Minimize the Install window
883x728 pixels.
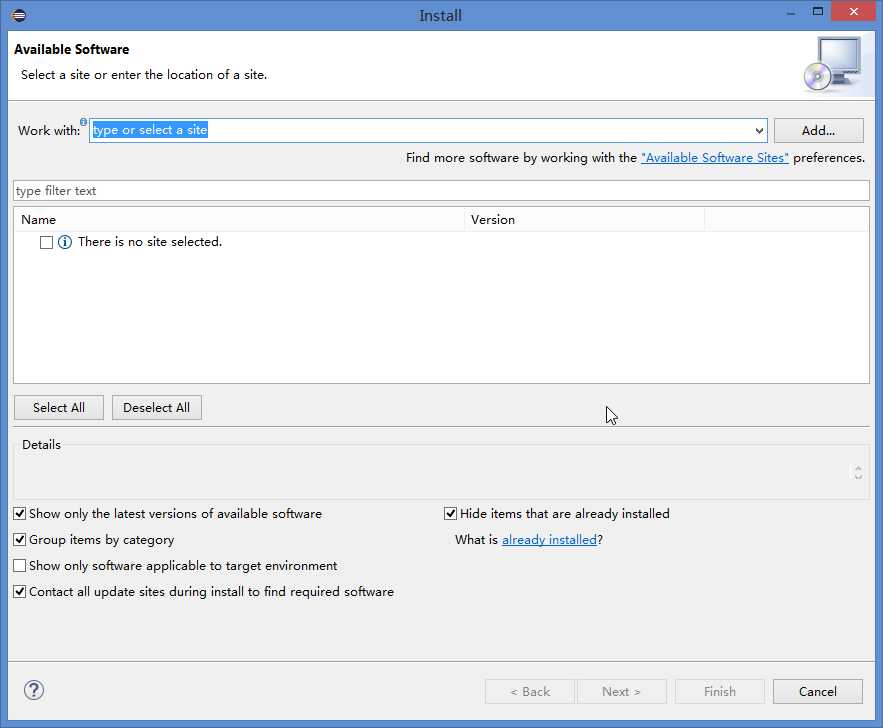coord(791,12)
